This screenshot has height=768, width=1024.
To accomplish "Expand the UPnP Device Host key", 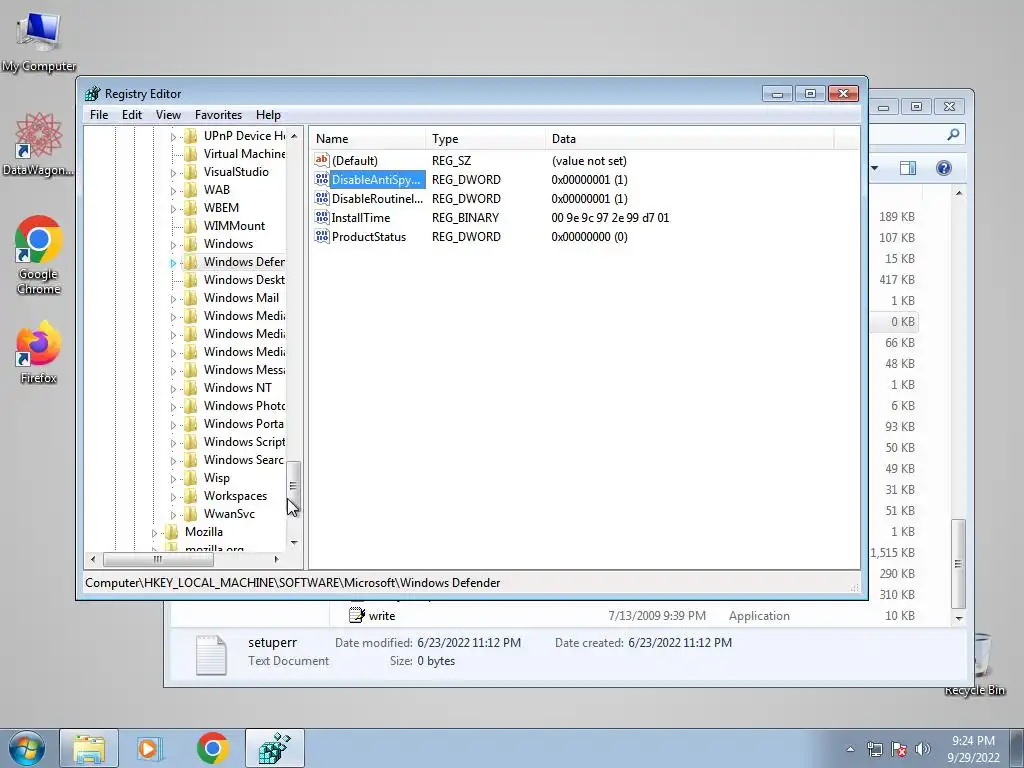I will 173,136.
